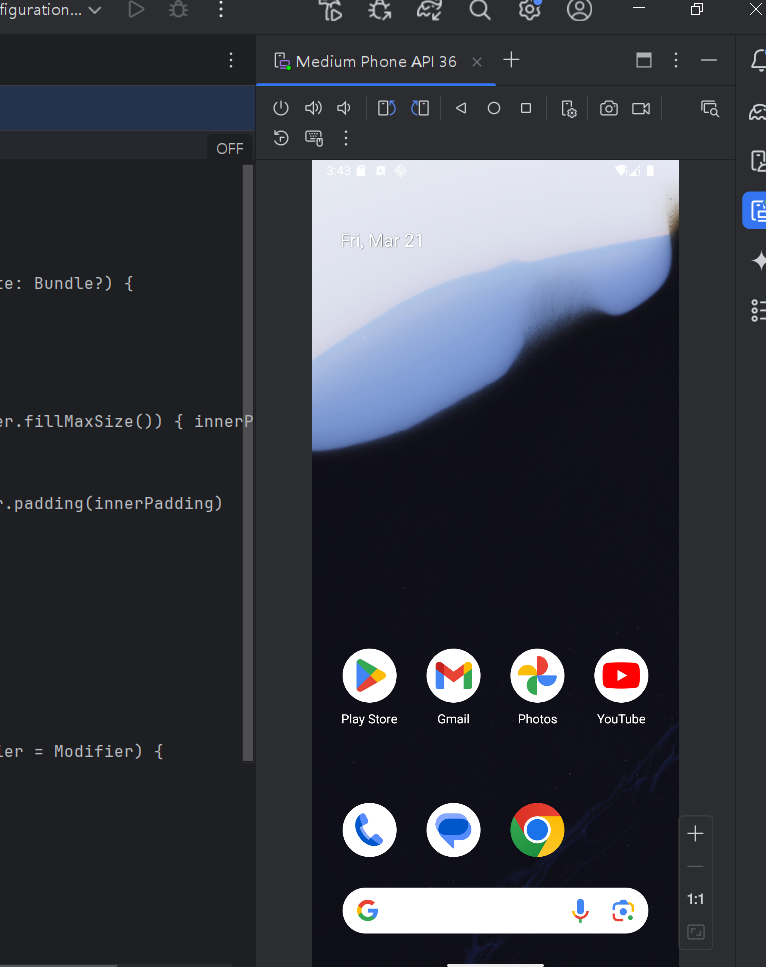Click the editor vertical scrollbar
The height and width of the screenshot is (967, 766).
[248, 463]
